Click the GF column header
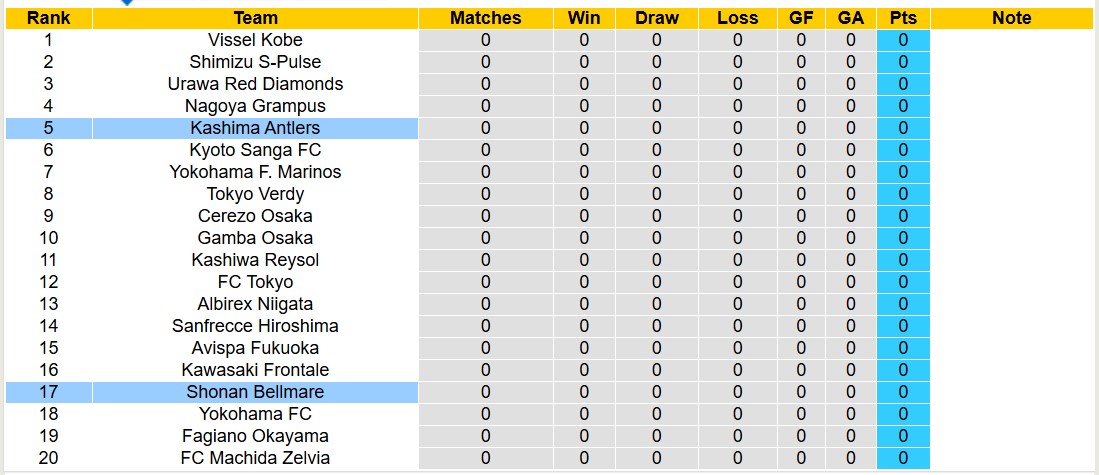This screenshot has height=475, width=1099. 801,18
